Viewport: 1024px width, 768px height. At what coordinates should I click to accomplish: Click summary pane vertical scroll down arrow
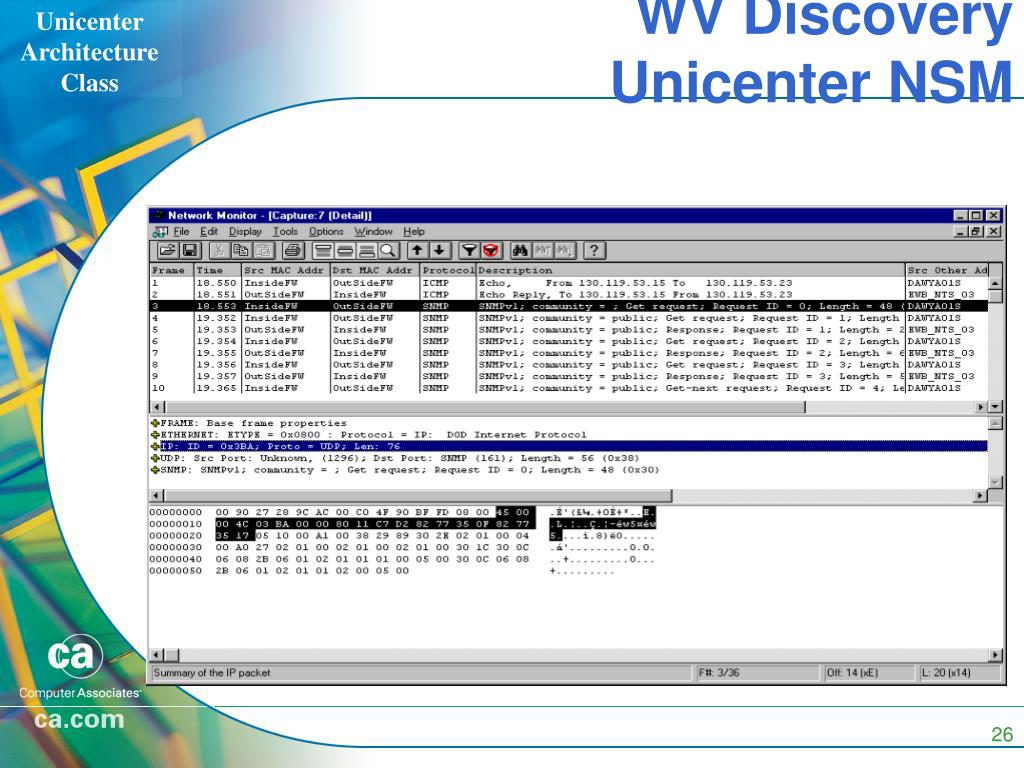[995, 407]
